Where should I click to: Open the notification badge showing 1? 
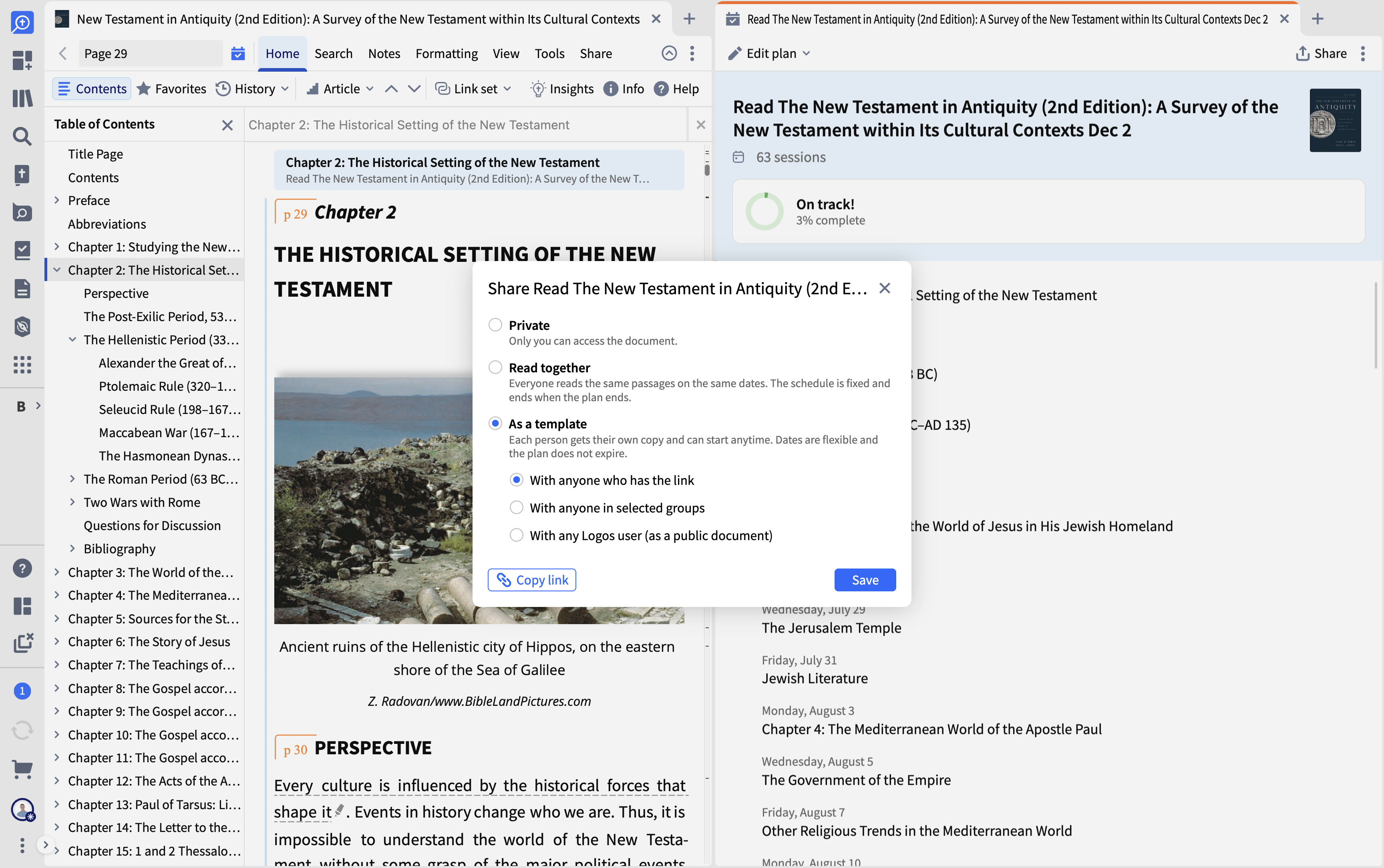pos(22,691)
